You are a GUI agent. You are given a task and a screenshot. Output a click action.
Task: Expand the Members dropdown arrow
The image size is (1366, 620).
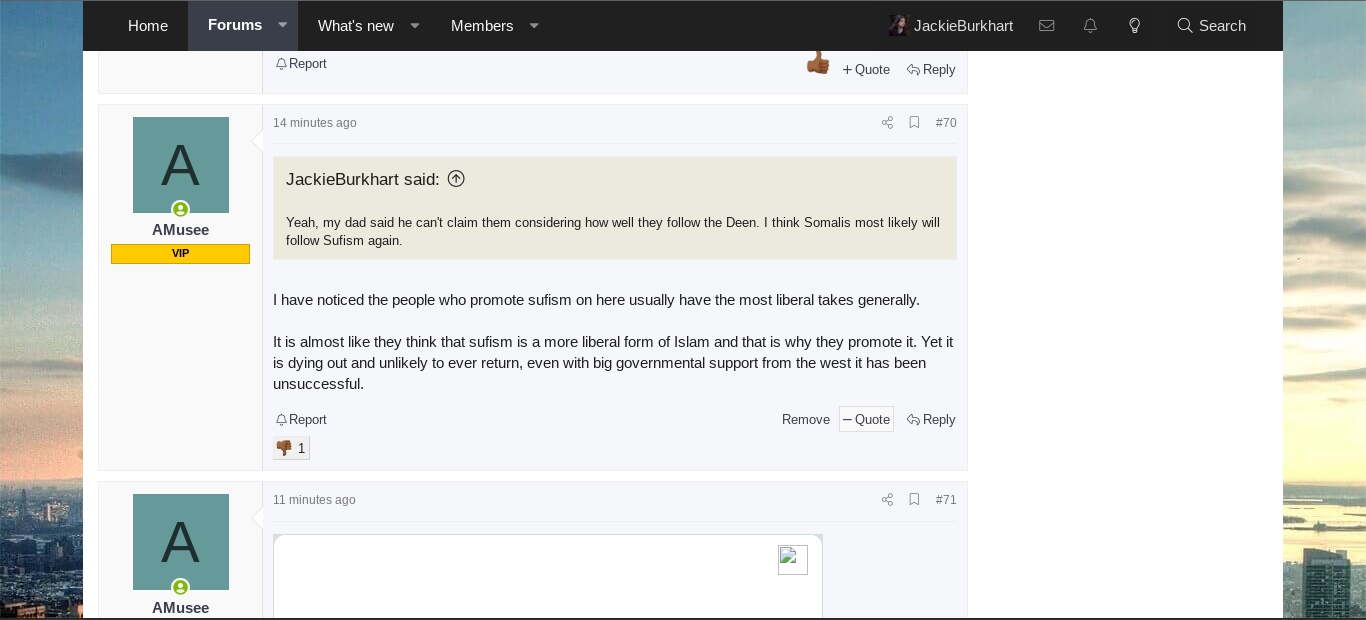pyautogui.click(x=534, y=26)
